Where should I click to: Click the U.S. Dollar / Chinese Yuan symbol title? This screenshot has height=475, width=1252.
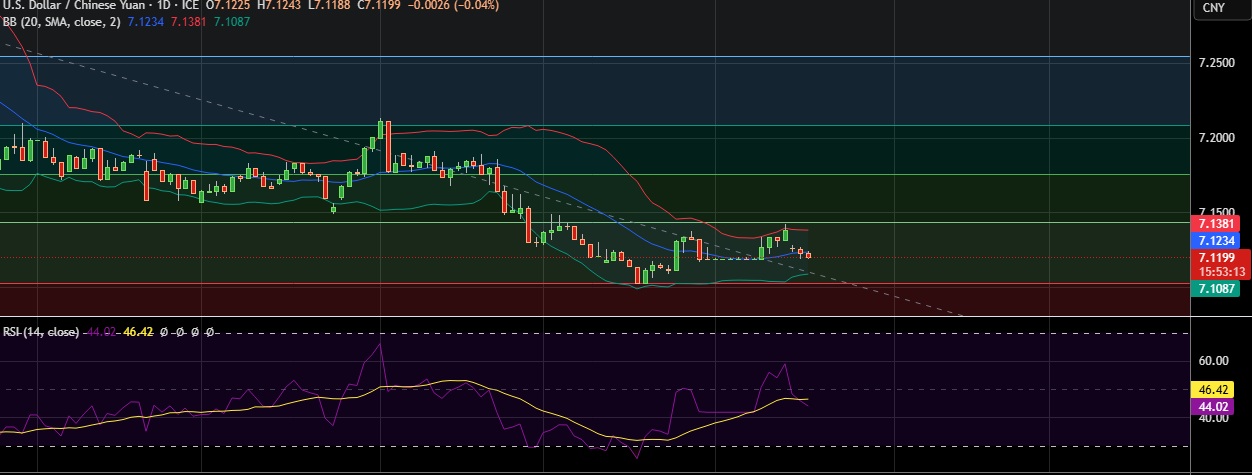coord(70,5)
